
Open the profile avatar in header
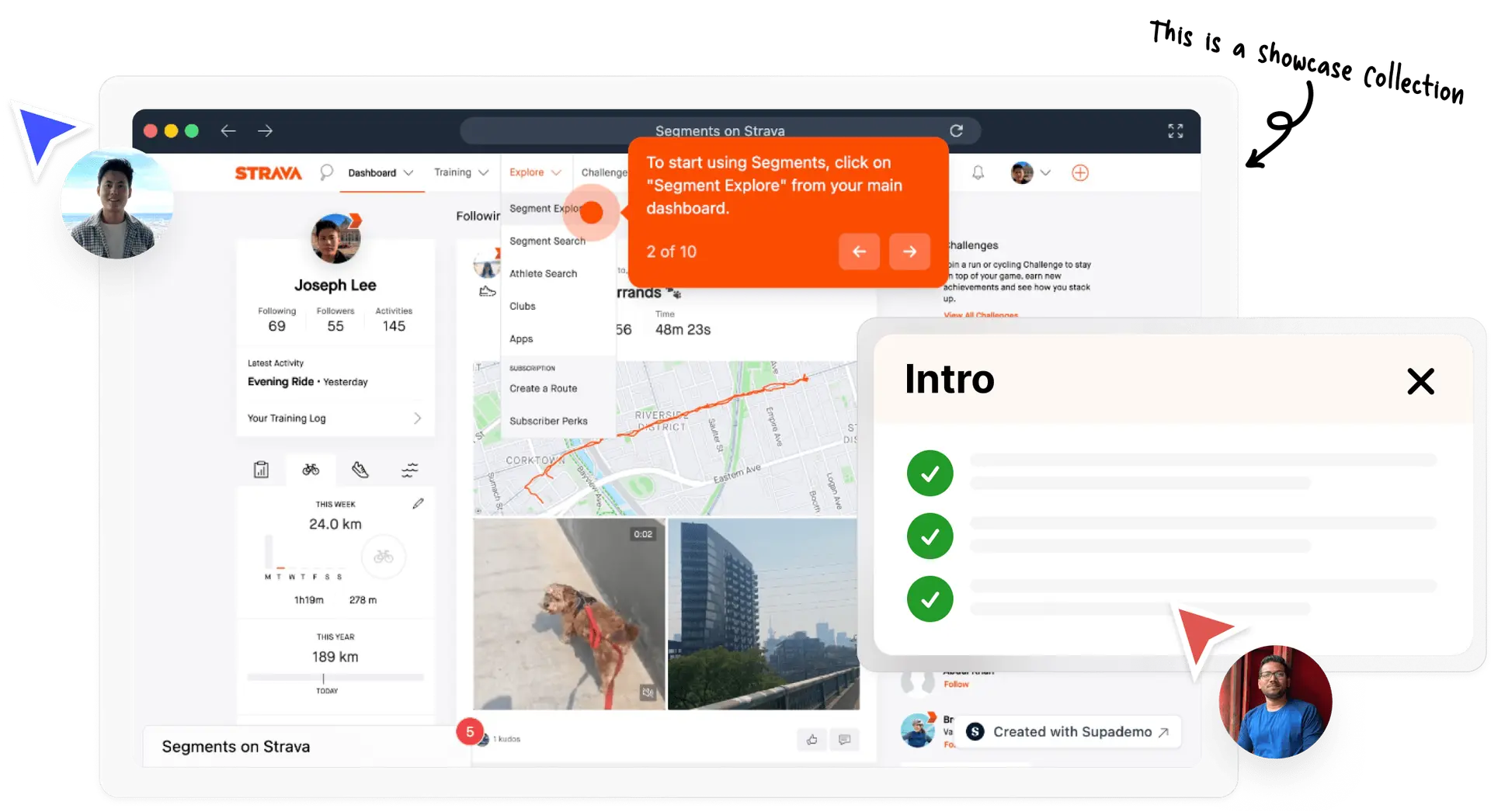click(1021, 172)
